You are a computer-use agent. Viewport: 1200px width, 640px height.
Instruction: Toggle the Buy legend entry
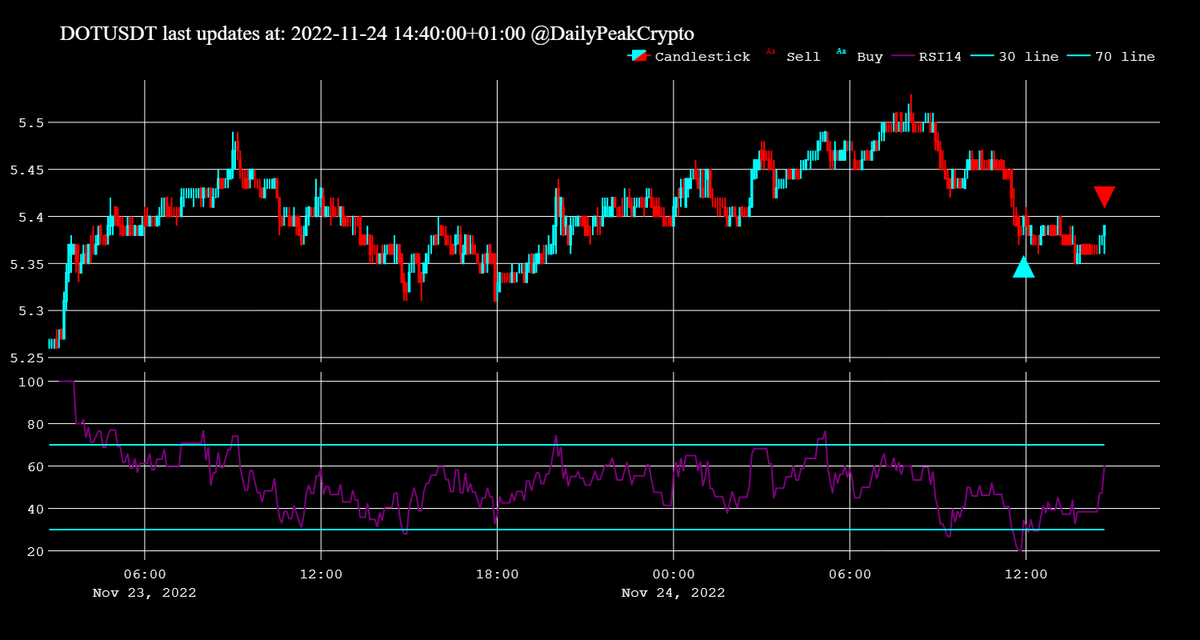click(860, 57)
